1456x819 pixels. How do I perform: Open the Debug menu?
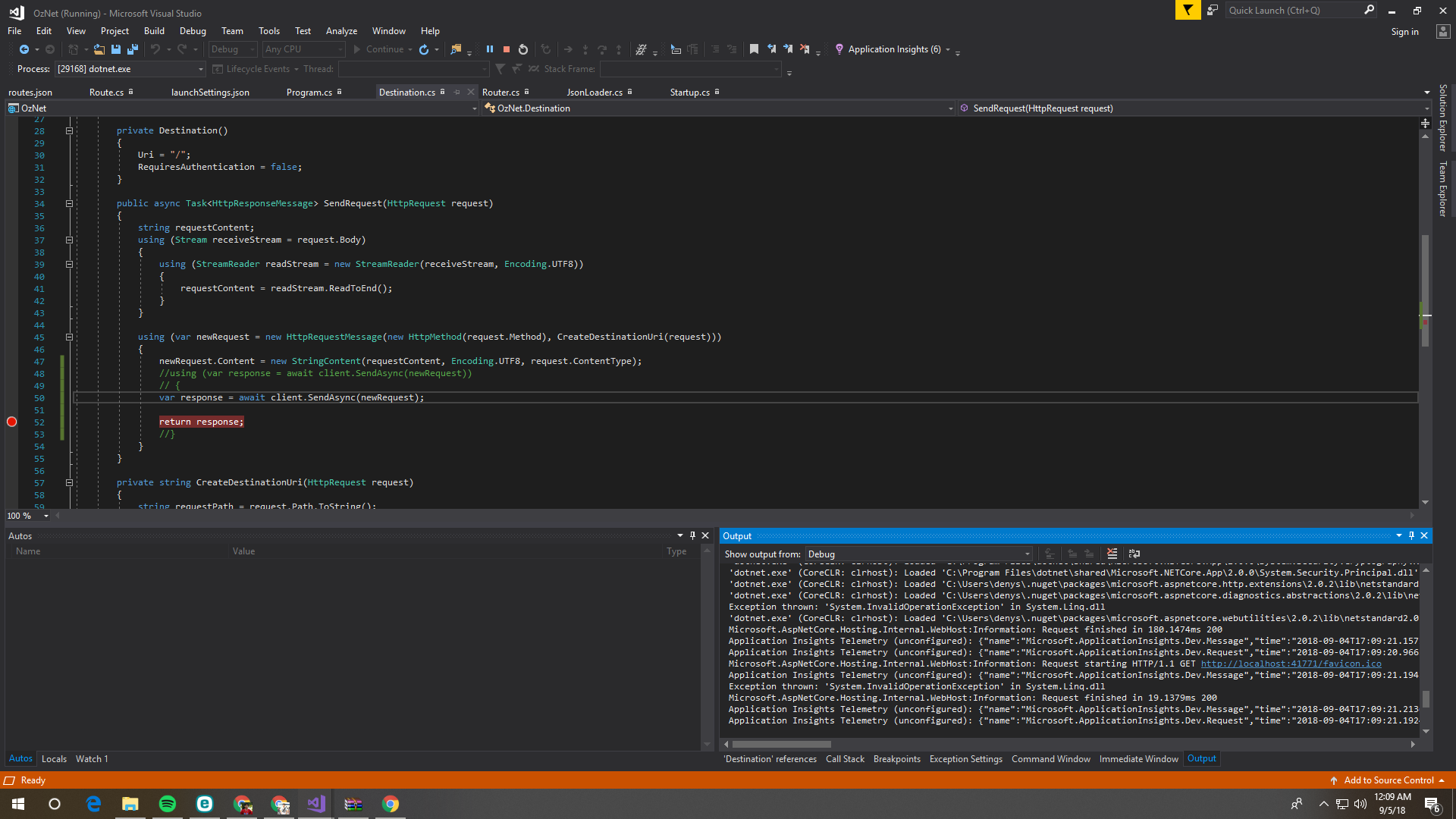click(x=192, y=31)
